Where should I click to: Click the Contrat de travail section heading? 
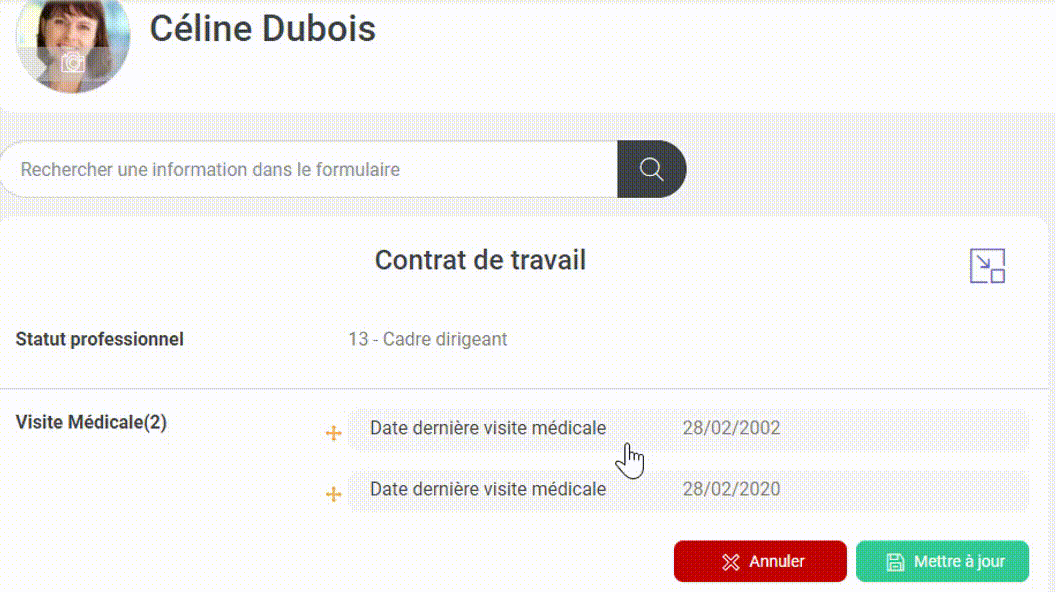(x=480, y=261)
